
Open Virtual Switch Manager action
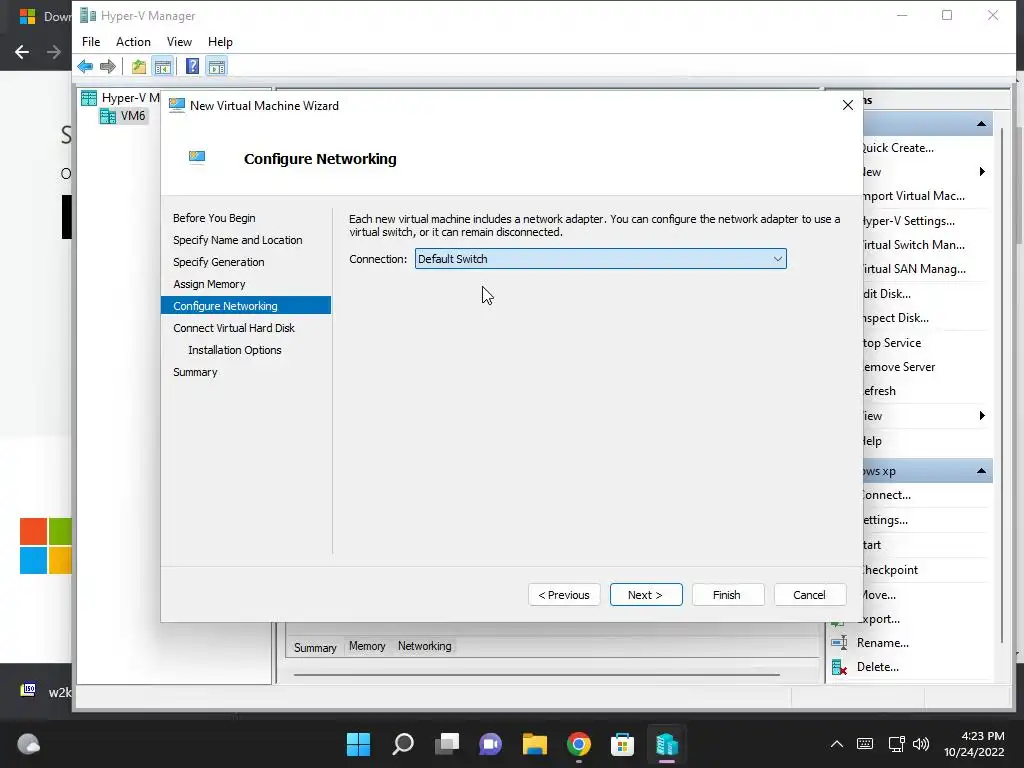[x=913, y=245]
